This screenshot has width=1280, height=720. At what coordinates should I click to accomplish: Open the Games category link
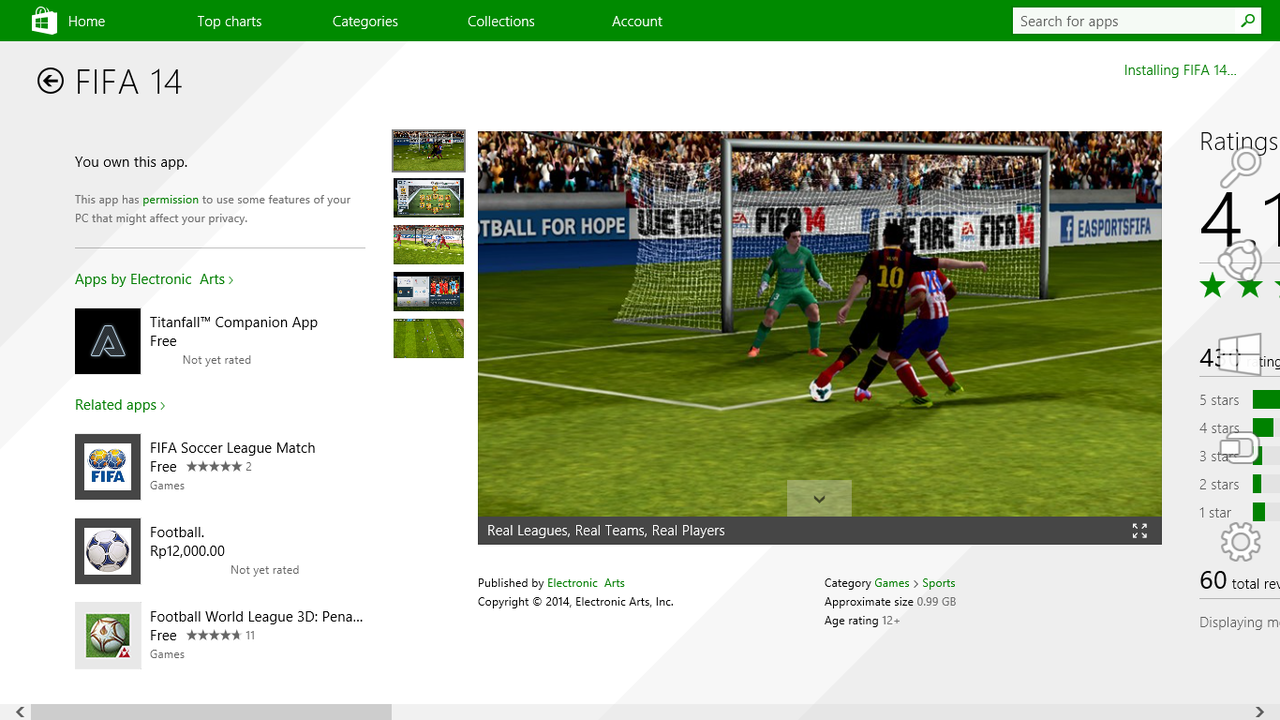coord(892,583)
